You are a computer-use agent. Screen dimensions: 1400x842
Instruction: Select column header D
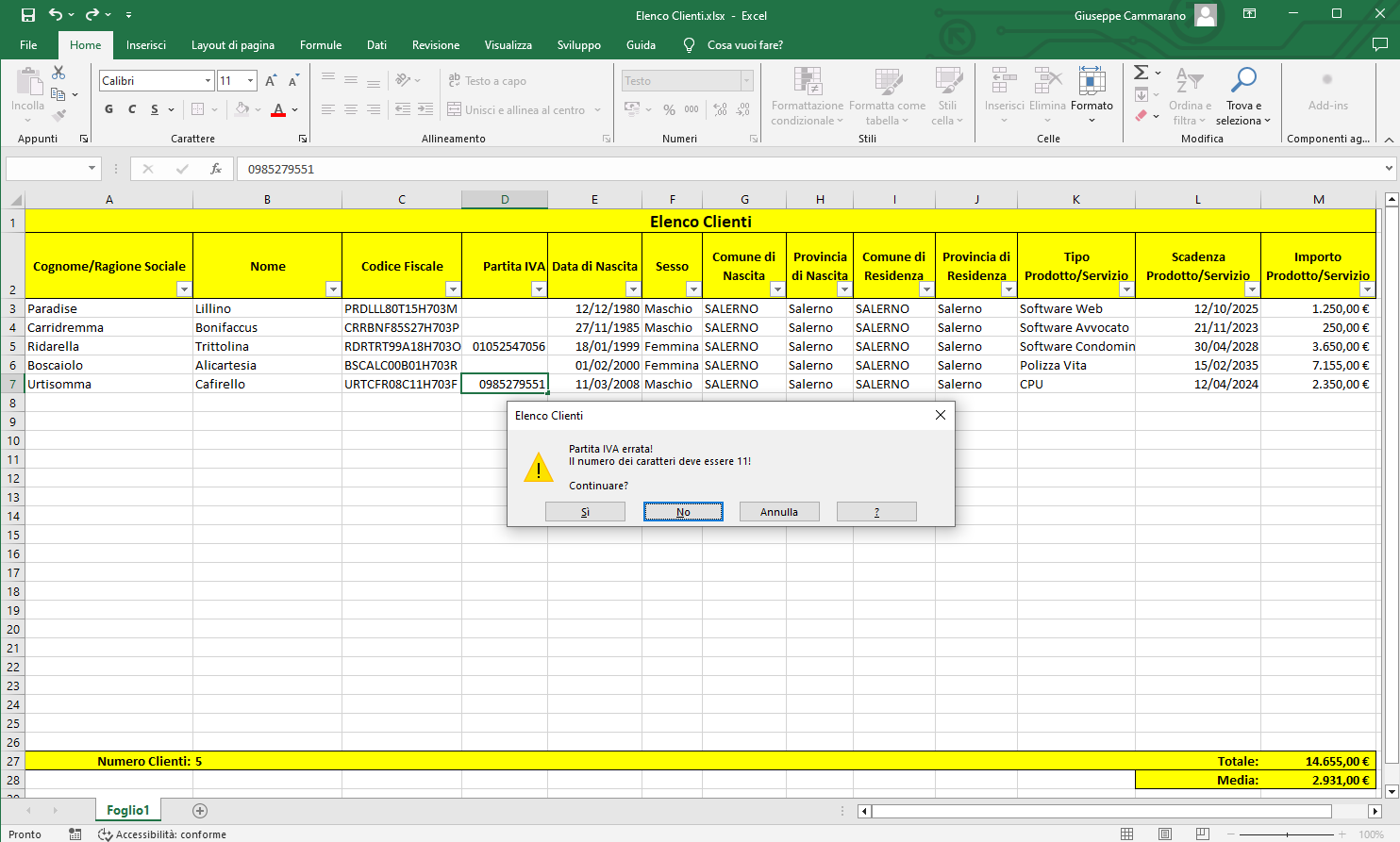point(505,199)
